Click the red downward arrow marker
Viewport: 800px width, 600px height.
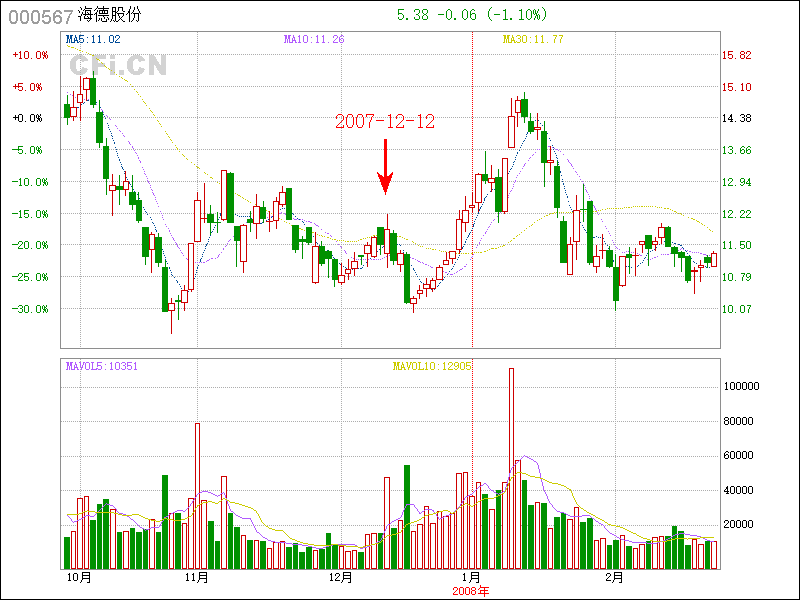click(x=385, y=168)
